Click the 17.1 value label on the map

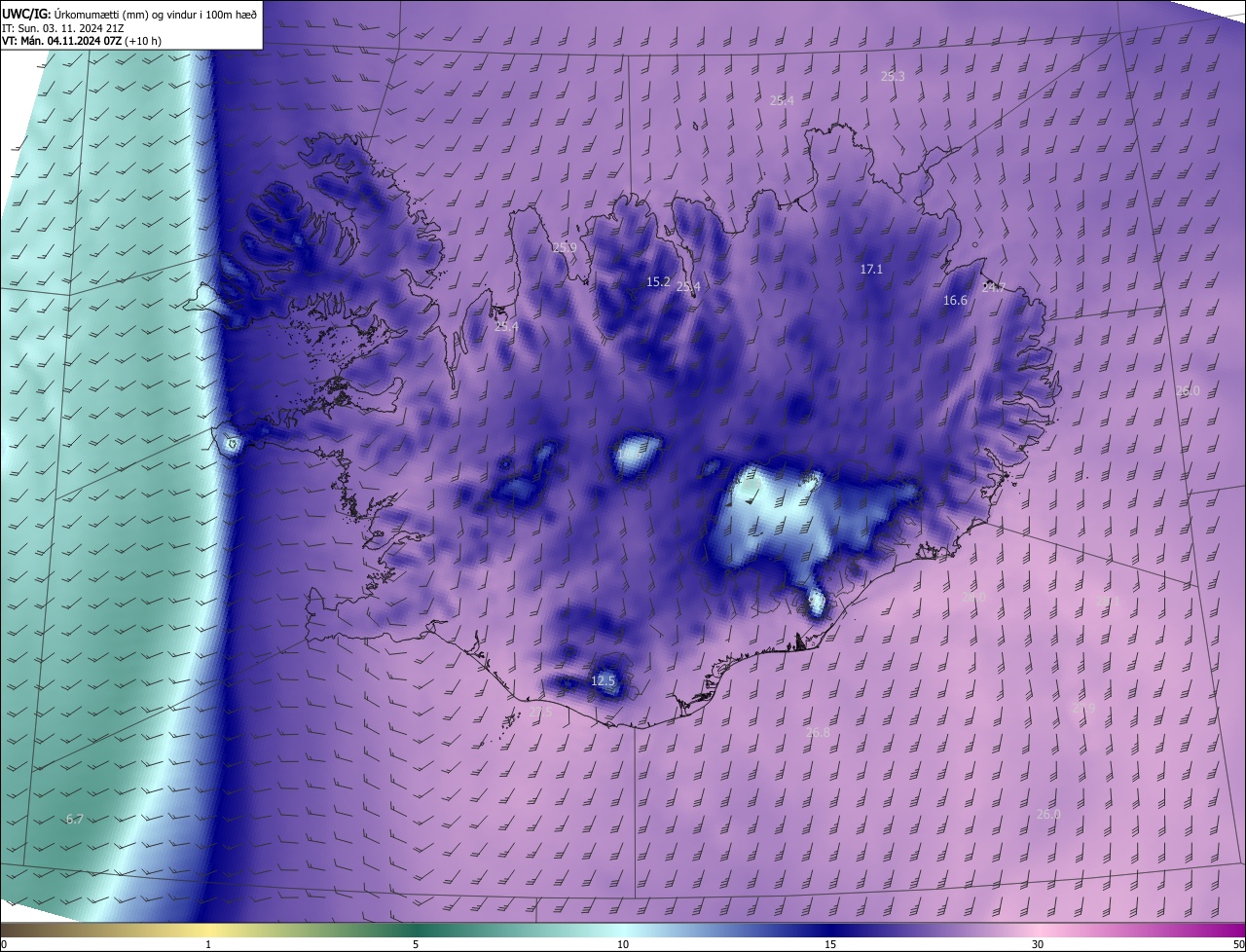[x=871, y=270]
